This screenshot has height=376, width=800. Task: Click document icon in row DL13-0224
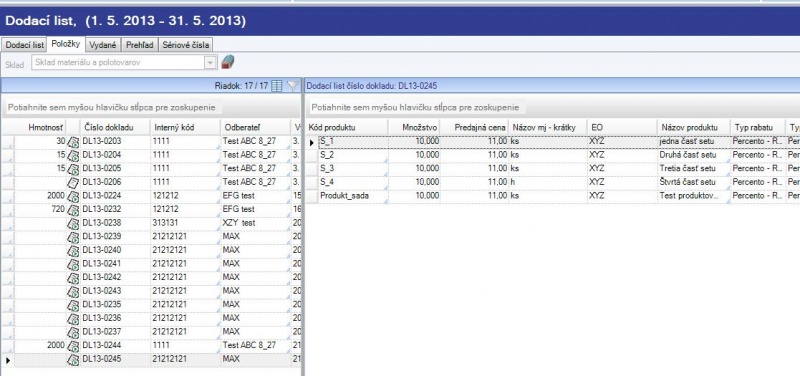click(73, 196)
